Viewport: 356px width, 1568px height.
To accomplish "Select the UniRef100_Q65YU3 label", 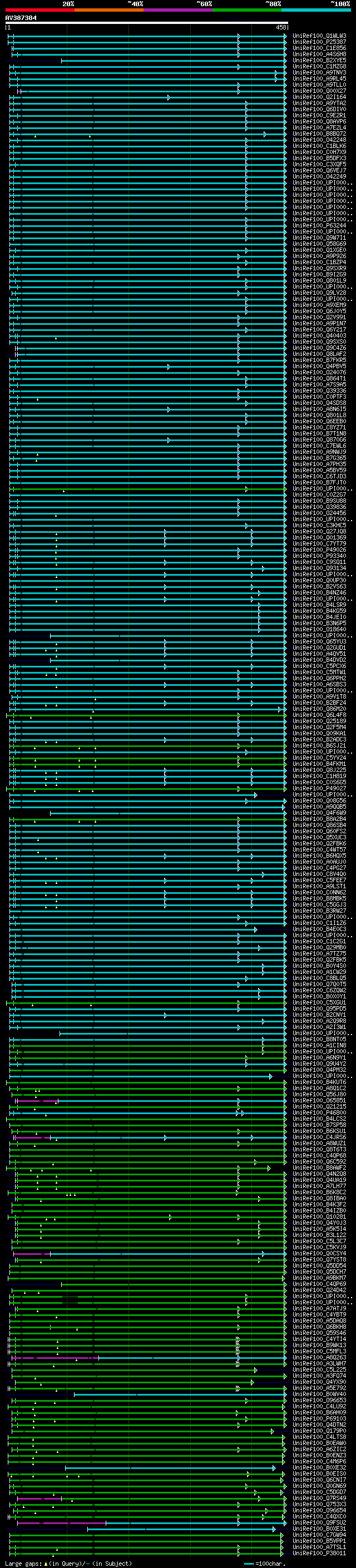I will (319, 641).
